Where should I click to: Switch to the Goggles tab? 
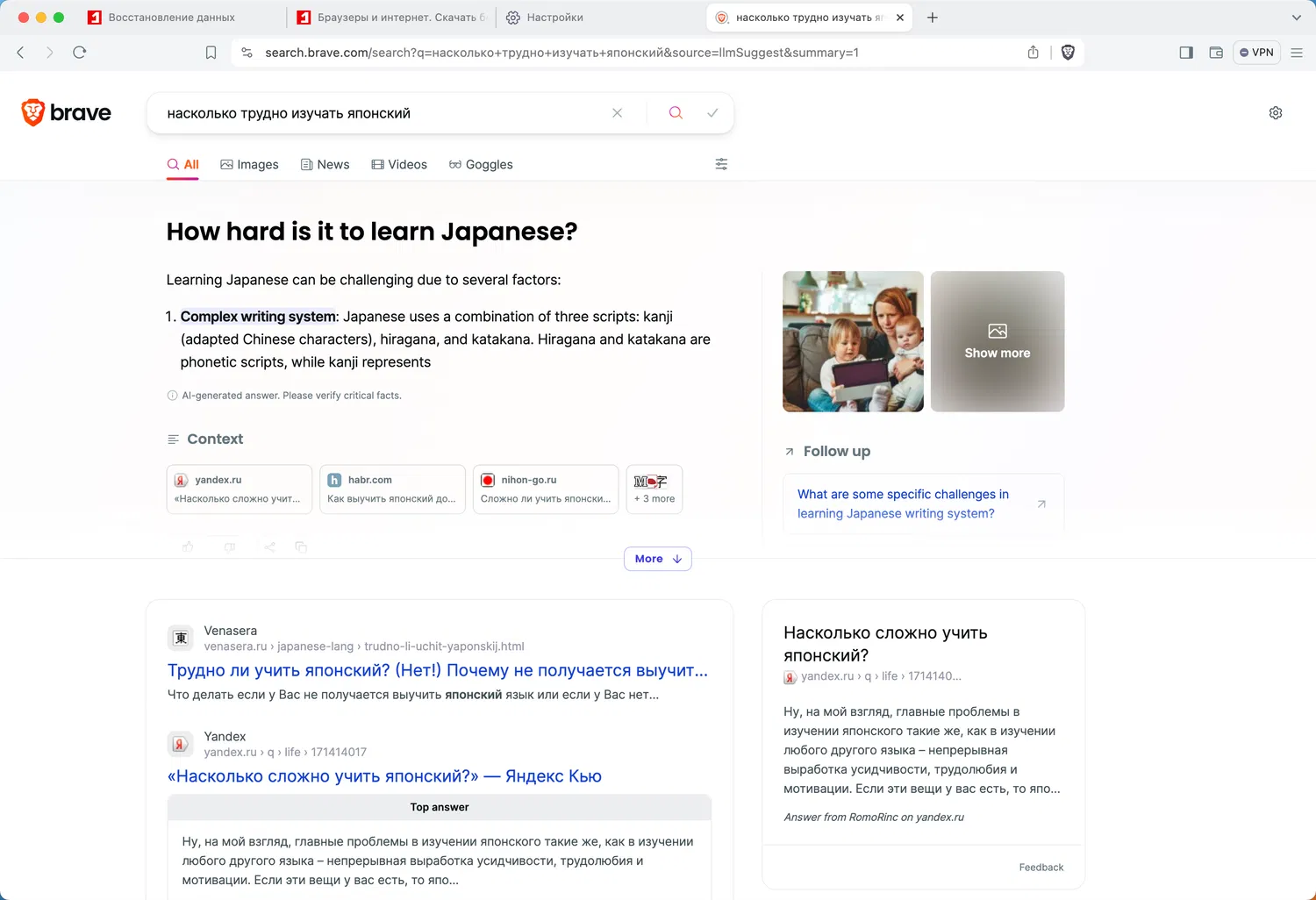(481, 165)
